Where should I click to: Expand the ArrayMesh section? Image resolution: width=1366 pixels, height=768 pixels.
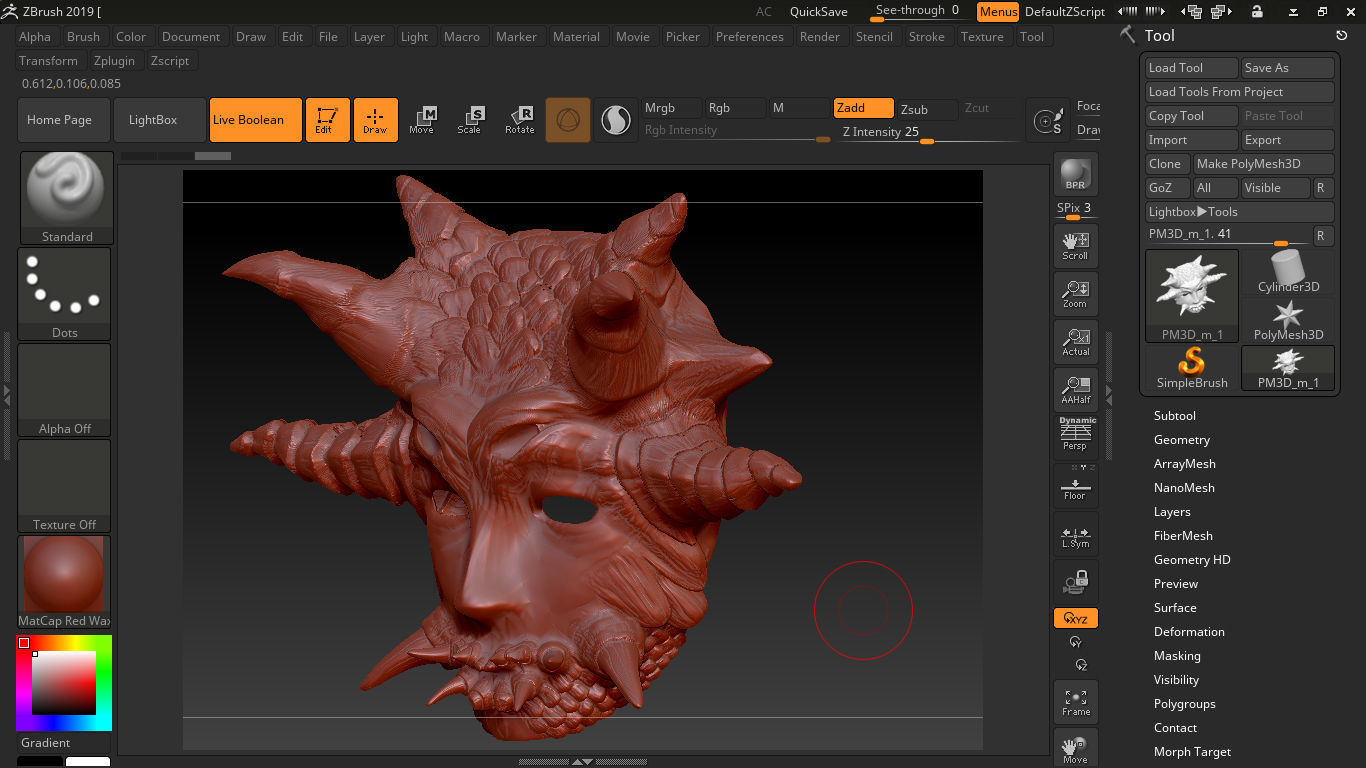1184,464
